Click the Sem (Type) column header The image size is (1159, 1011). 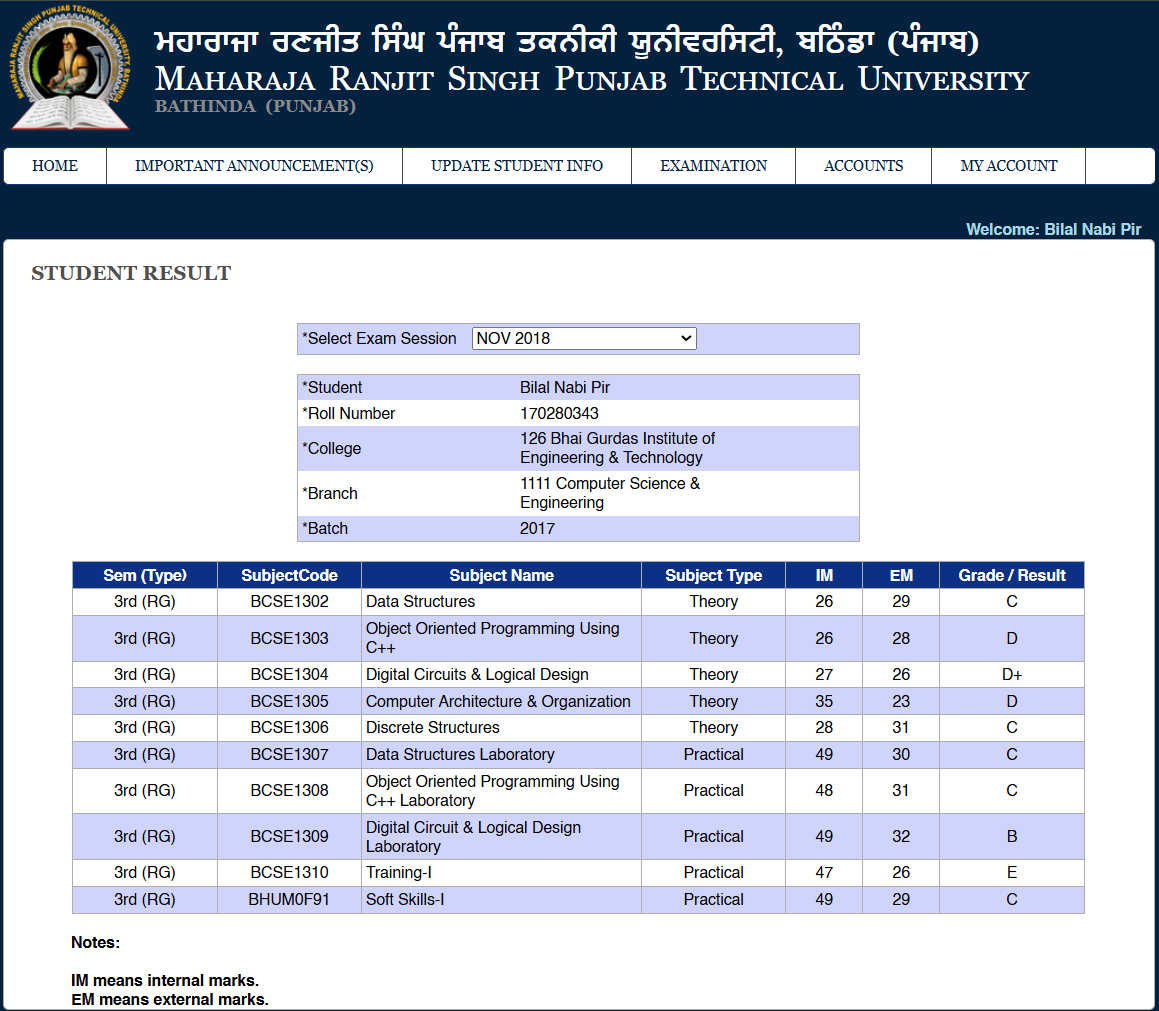click(145, 576)
